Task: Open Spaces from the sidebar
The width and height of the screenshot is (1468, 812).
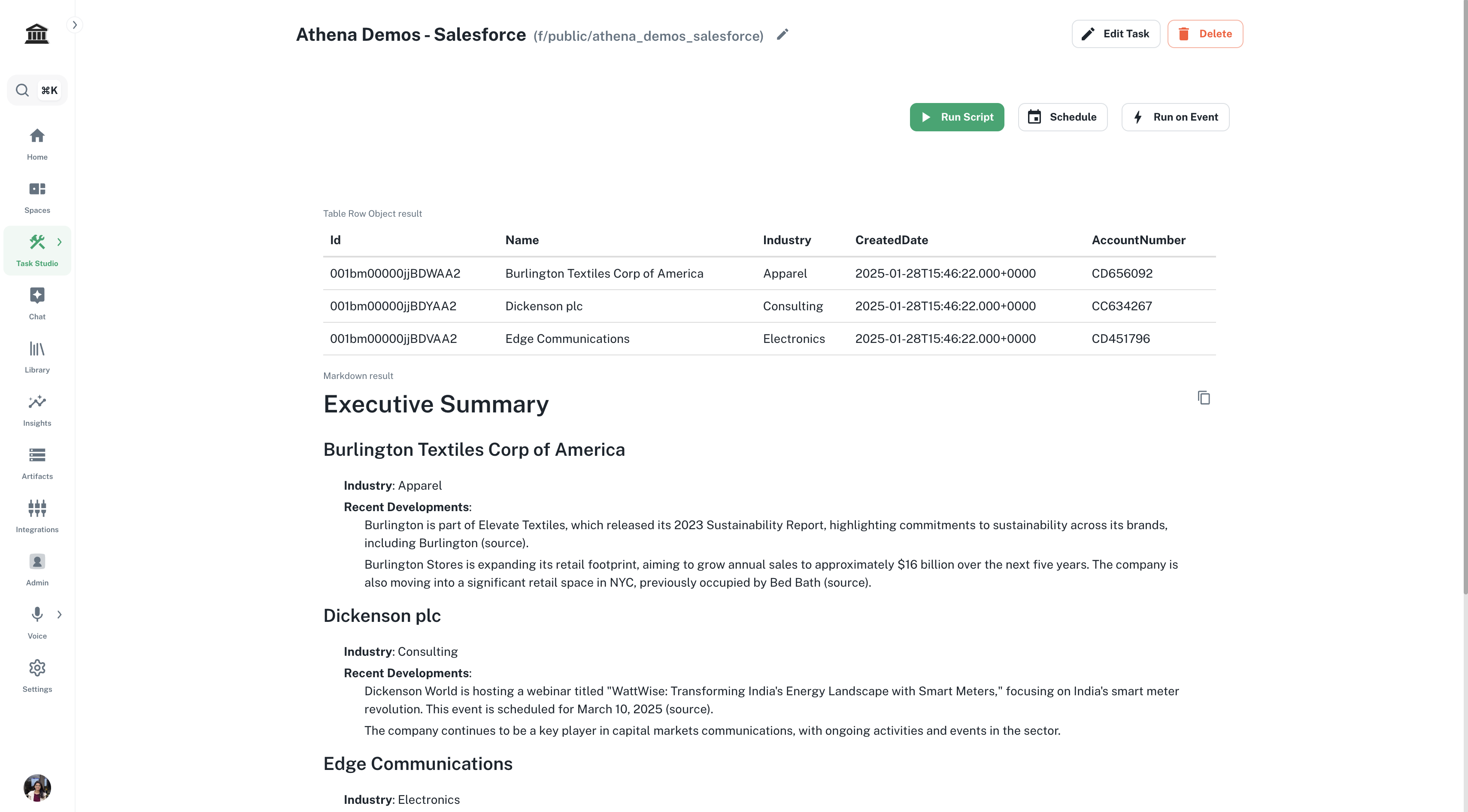Action: pyautogui.click(x=37, y=198)
